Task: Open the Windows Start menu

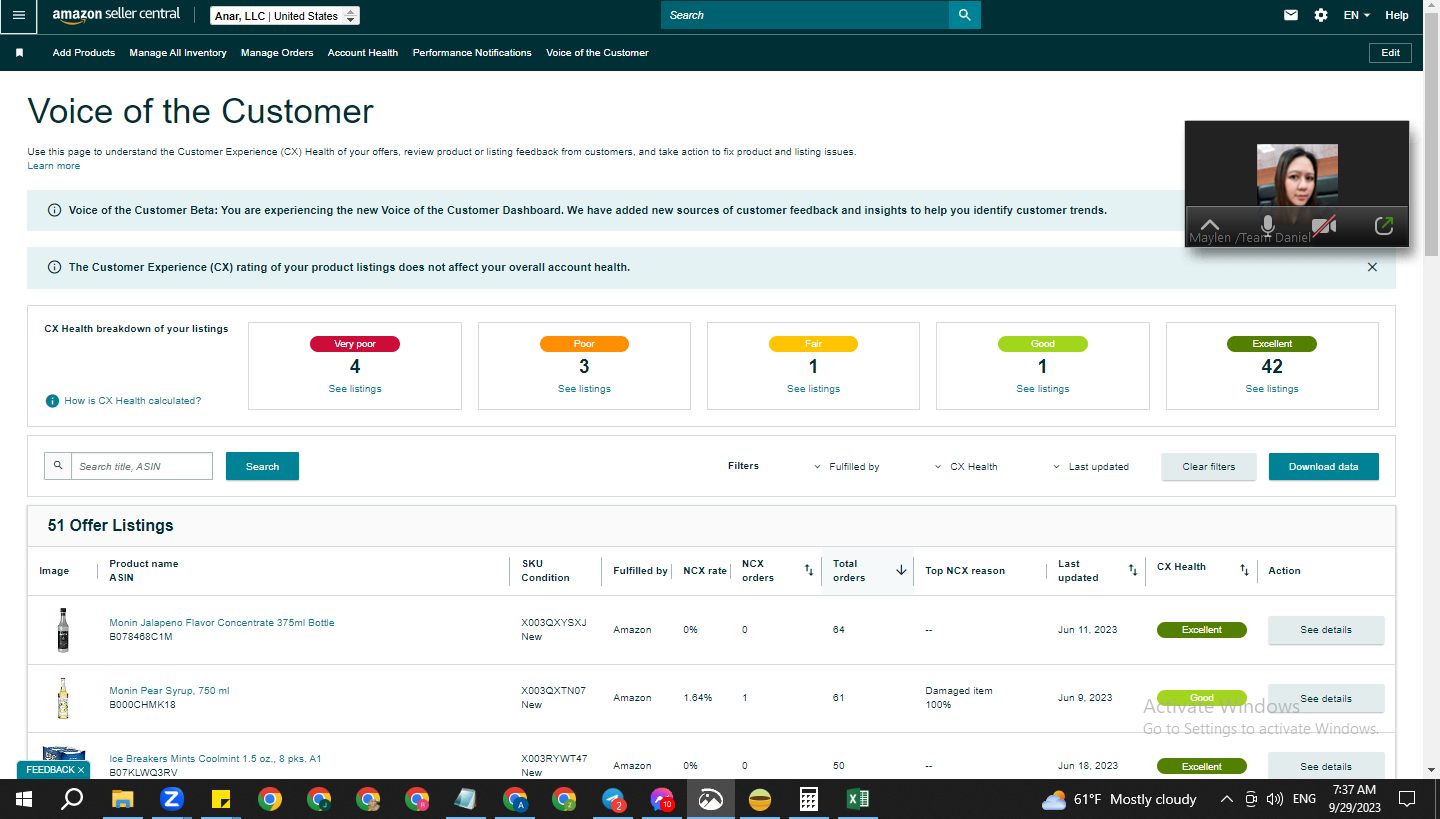Action: click(x=24, y=799)
